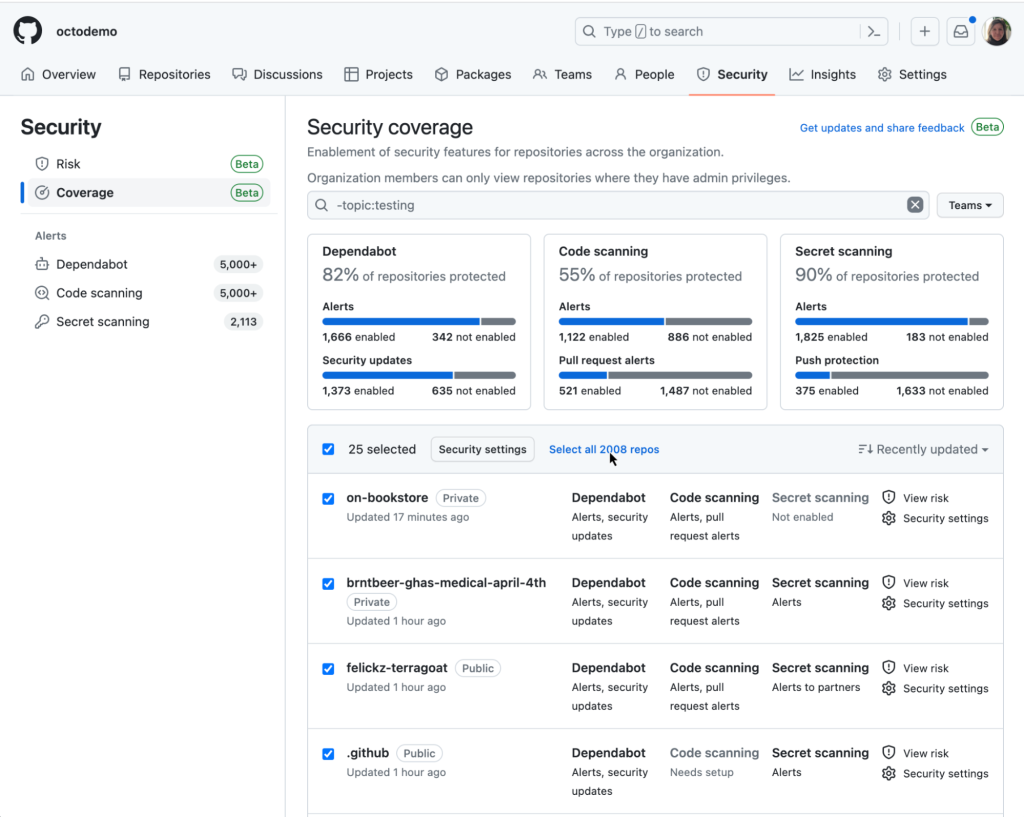
Task: Open the notifications inbox icon
Action: [x=960, y=32]
